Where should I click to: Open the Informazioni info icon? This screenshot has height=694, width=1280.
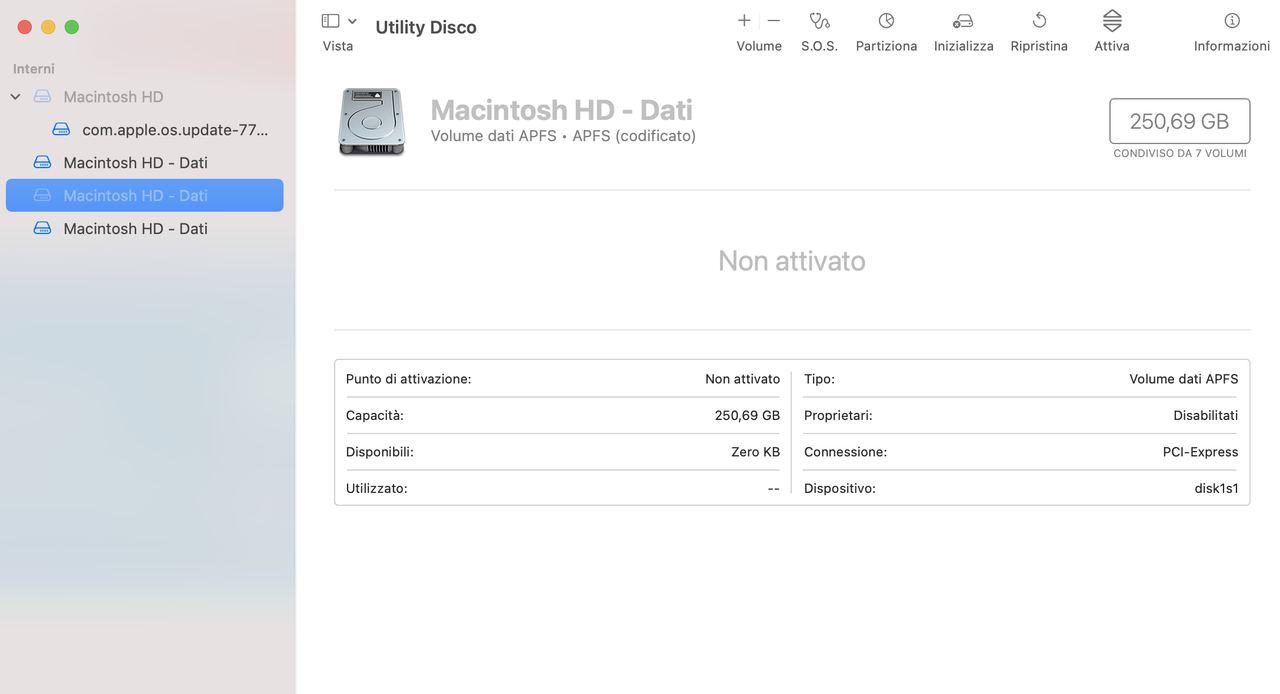[x=1232, y=21]
